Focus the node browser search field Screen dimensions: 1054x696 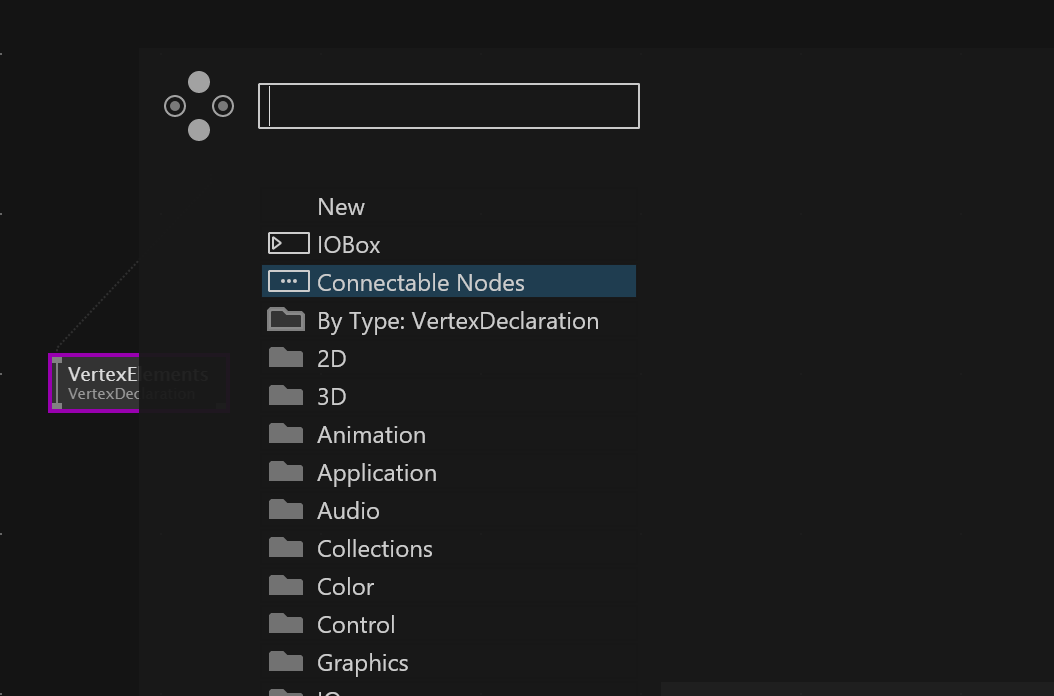pyautogui.click(x=449, y=106)
